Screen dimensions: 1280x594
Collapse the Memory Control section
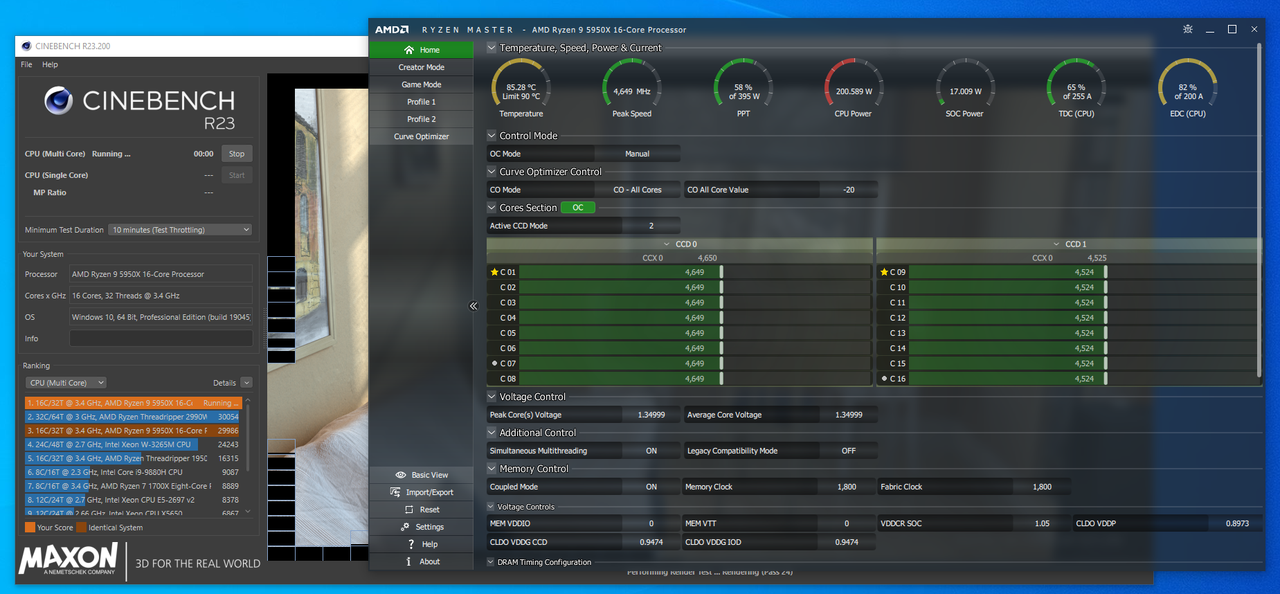(x=491, y=469)
